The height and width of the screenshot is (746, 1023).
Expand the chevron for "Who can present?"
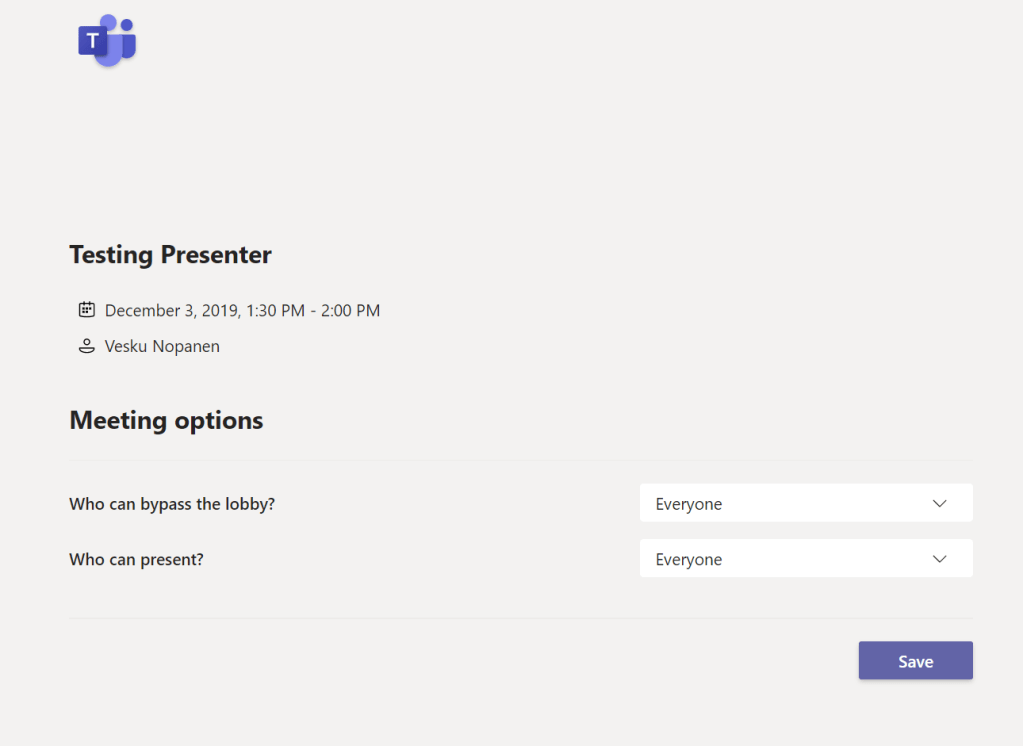coord(939,559)
